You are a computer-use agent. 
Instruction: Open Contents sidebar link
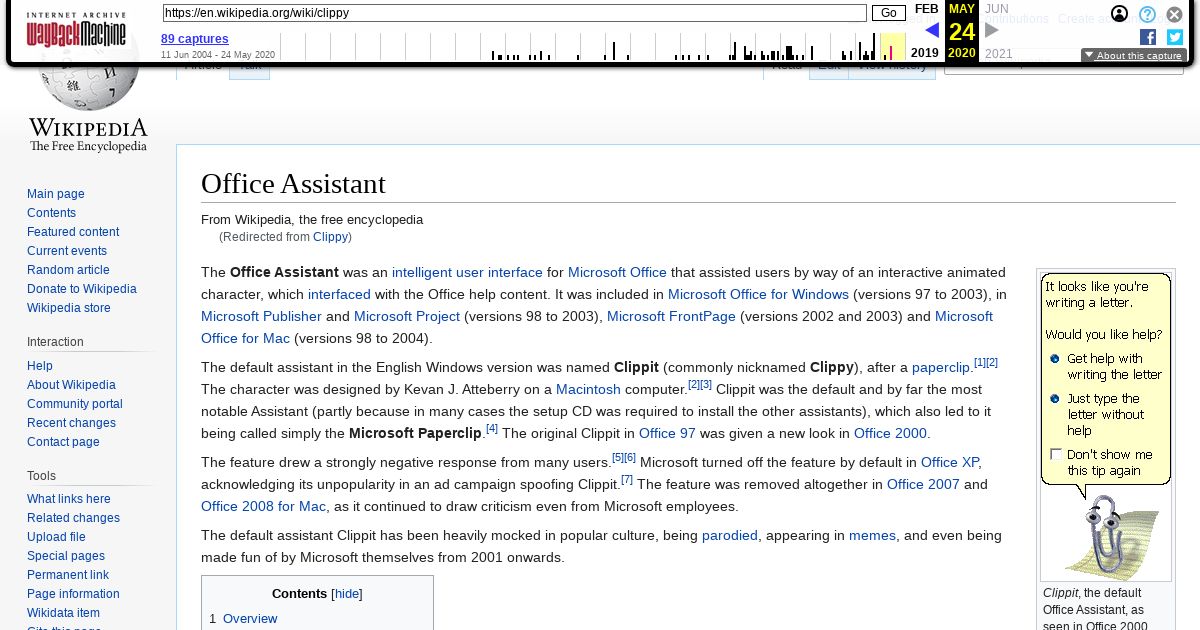[51, 213]
